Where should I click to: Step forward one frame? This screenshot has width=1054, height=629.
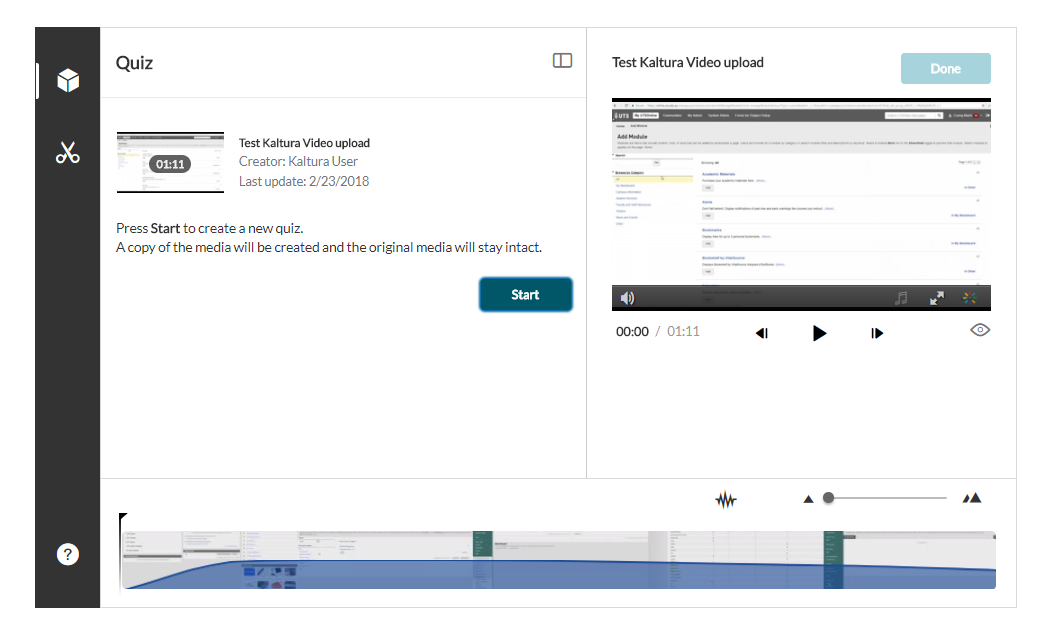(877, 333)
